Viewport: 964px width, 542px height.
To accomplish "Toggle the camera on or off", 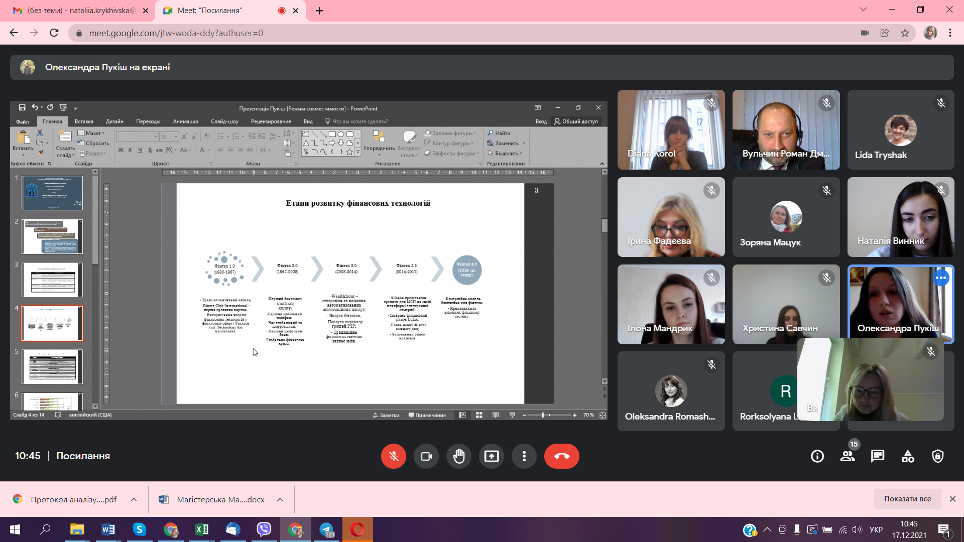I will tap(426, 456).
